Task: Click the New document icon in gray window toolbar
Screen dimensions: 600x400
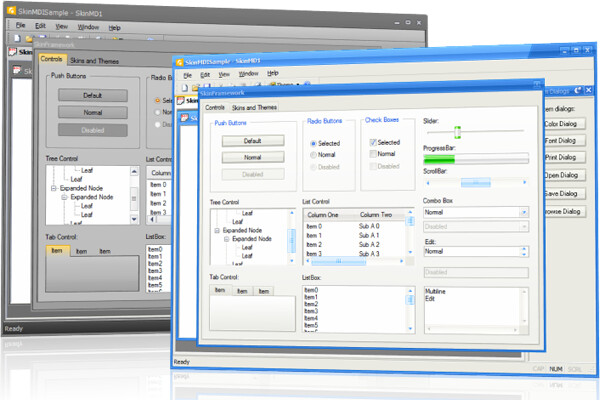Action: [16, 38]
